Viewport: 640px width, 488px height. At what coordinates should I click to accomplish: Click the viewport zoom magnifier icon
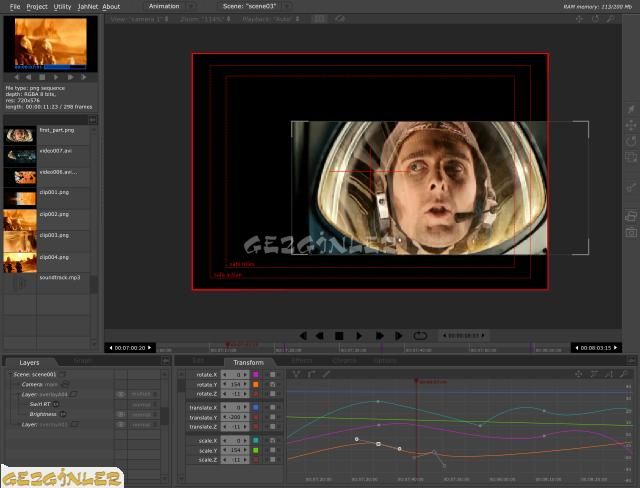coord(611,19)
